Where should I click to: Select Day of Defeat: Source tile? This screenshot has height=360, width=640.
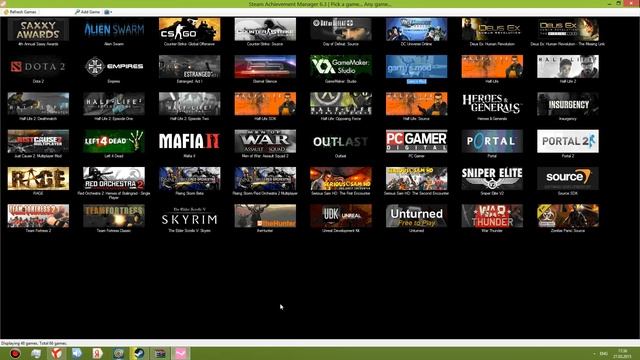tap(341, 29)
